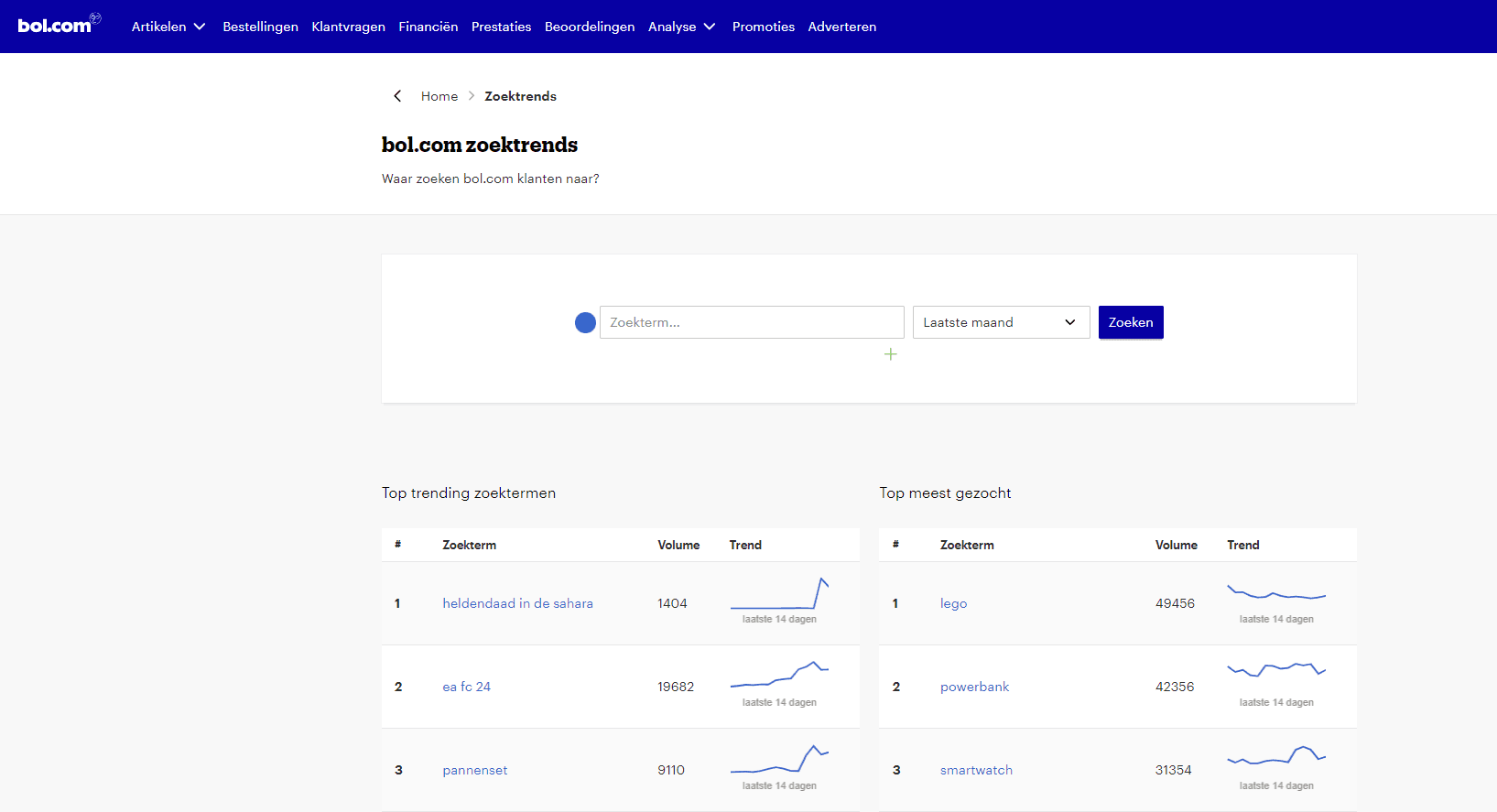Open the Artikelen dropdown menu
This screenshot has width=1497, height=812.
(x=168, y=27)
